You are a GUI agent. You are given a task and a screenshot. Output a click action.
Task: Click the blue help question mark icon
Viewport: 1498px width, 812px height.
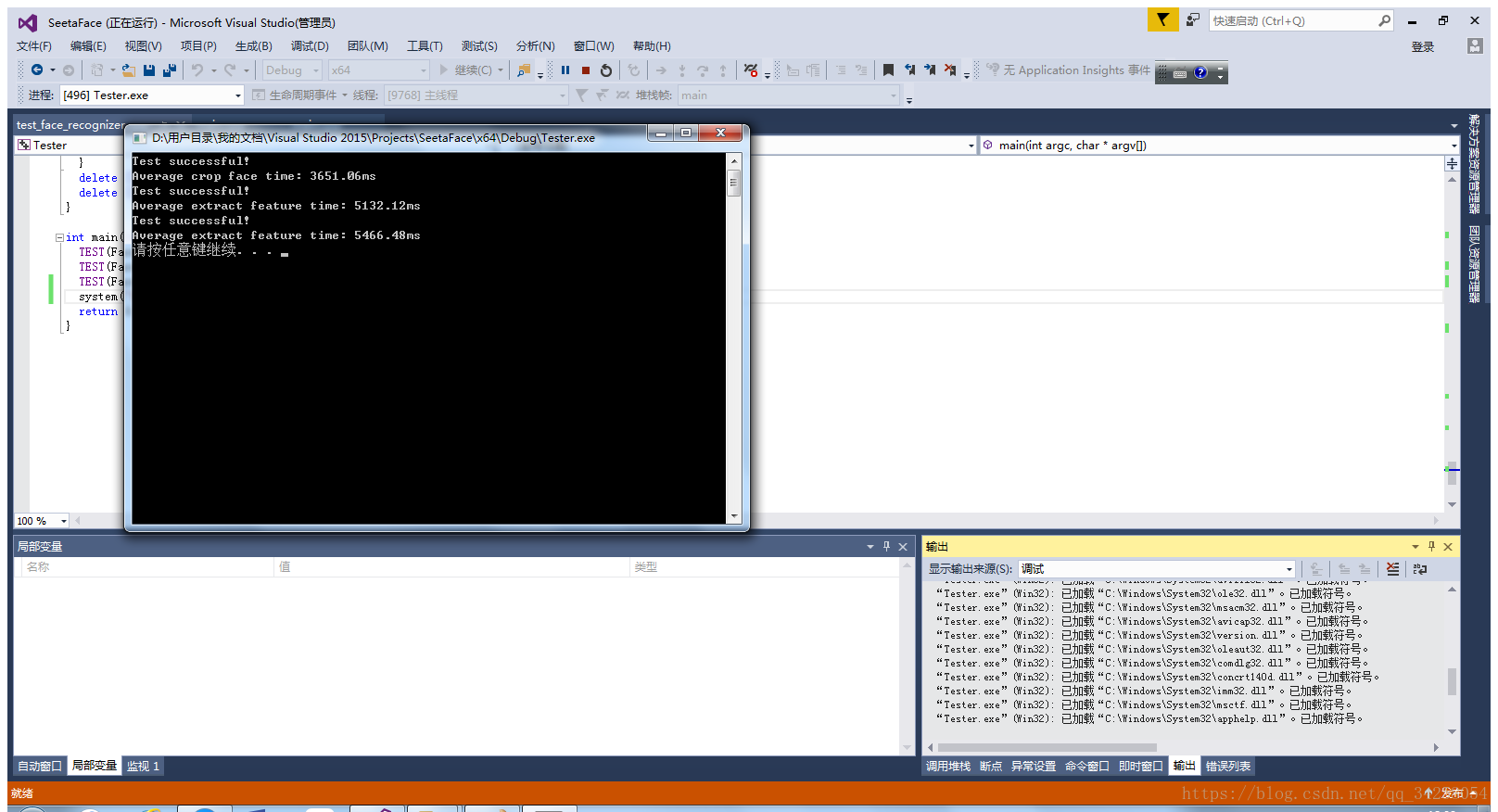pyautogui.click(x=1200, y=72)
